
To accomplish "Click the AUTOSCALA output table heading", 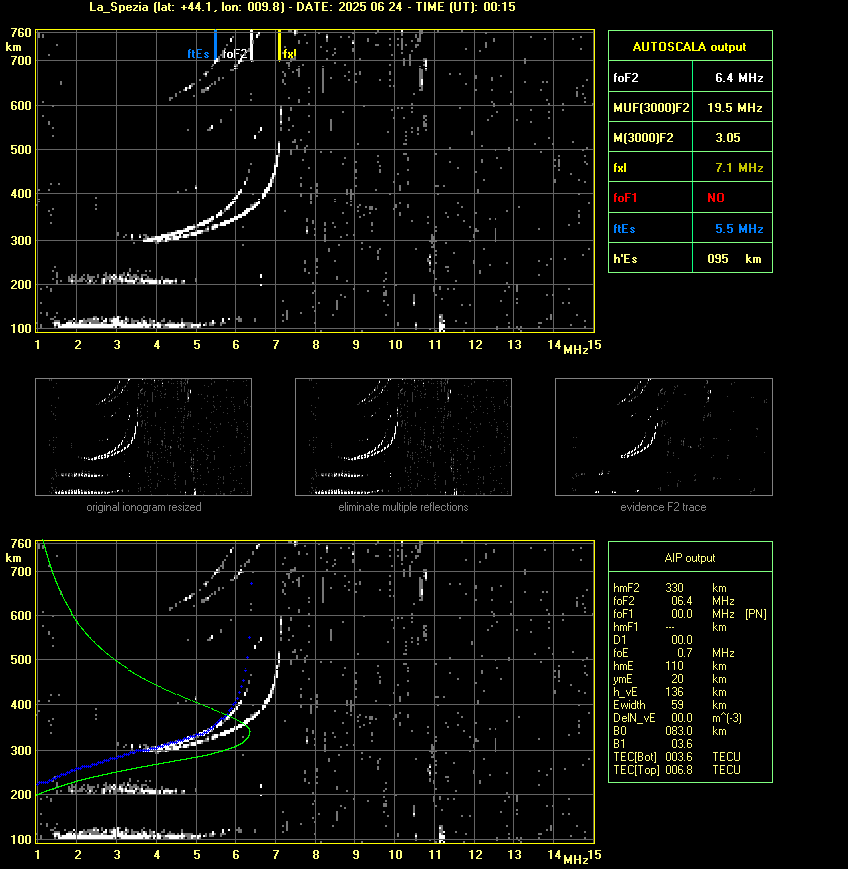I will (x=689, y=47).
